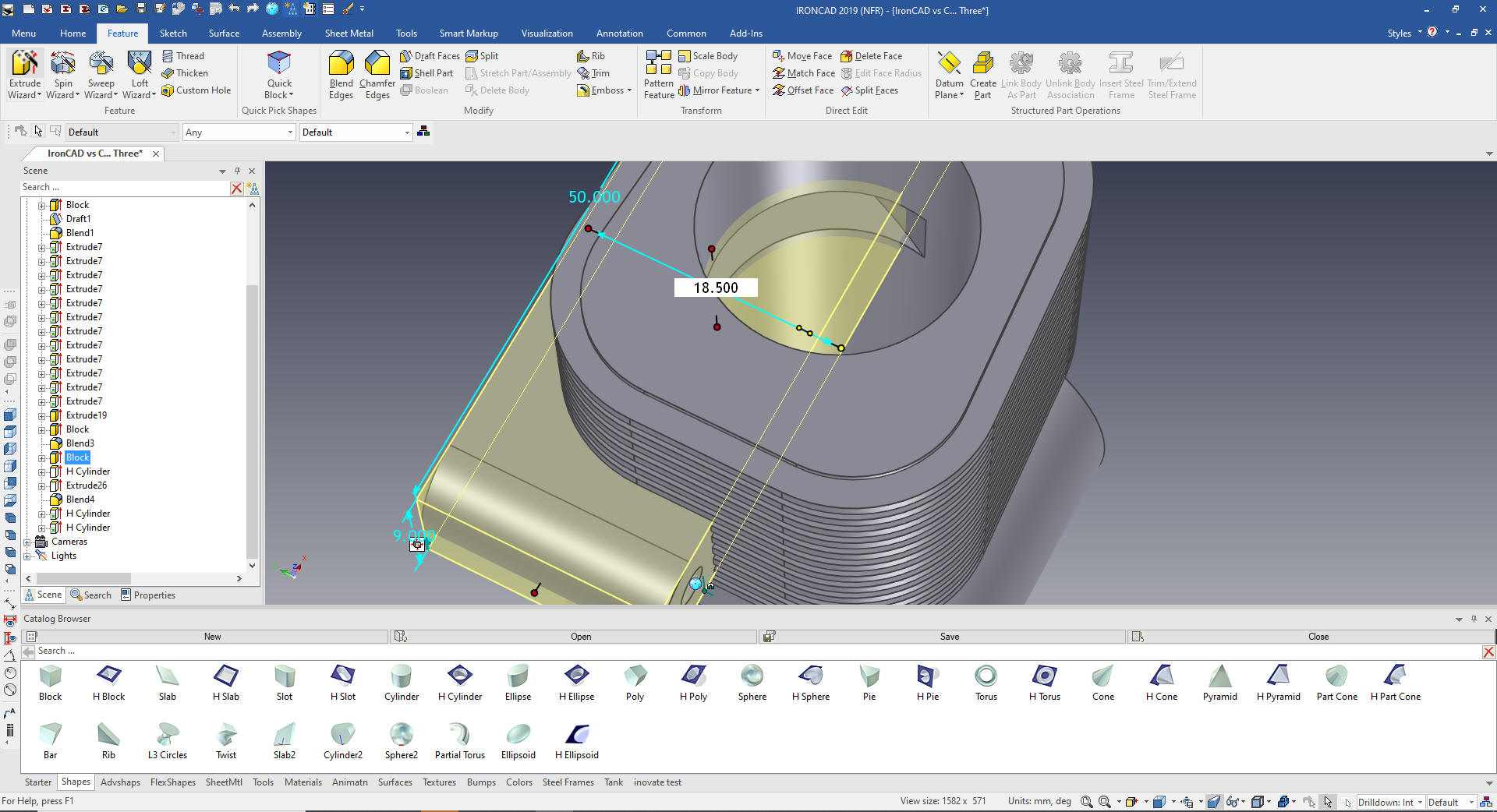This screenshot has width=1497, height=812.
Task: Clear the Scene search filter
Action: [236, 188]
